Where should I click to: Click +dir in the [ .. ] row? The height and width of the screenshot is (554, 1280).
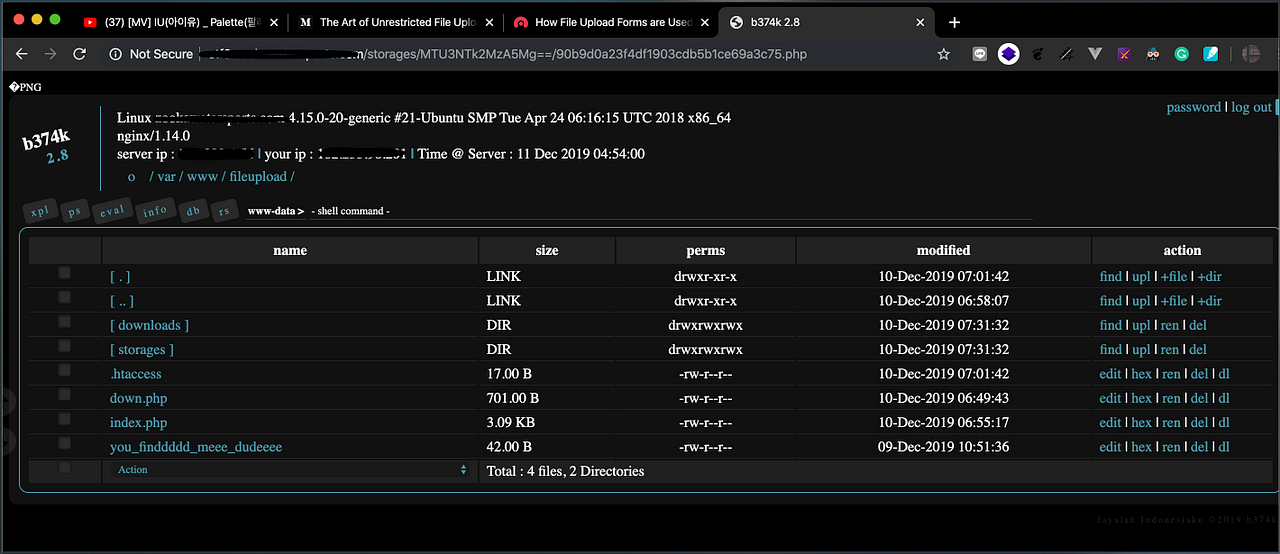pos(1209,301)
